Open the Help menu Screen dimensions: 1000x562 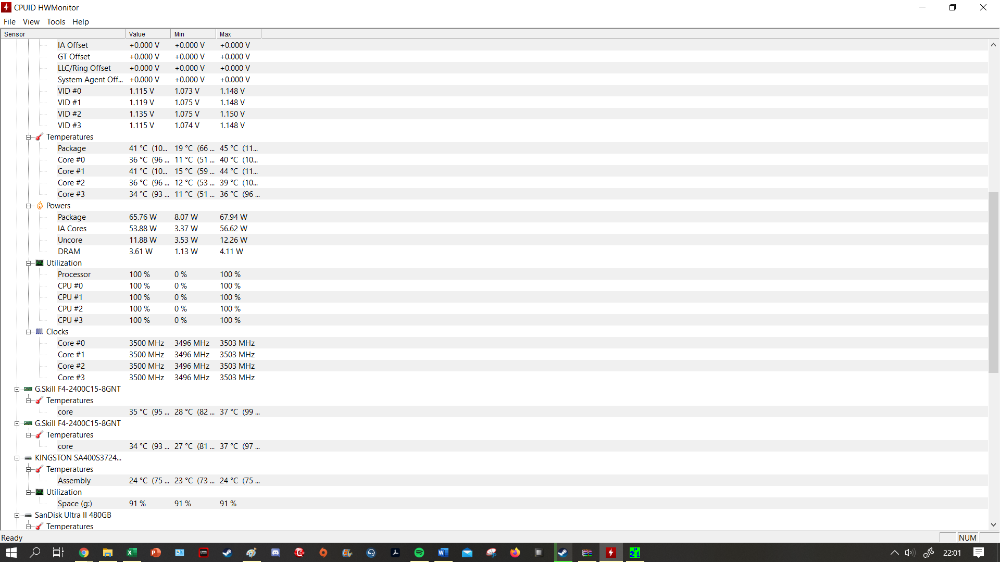80,22
